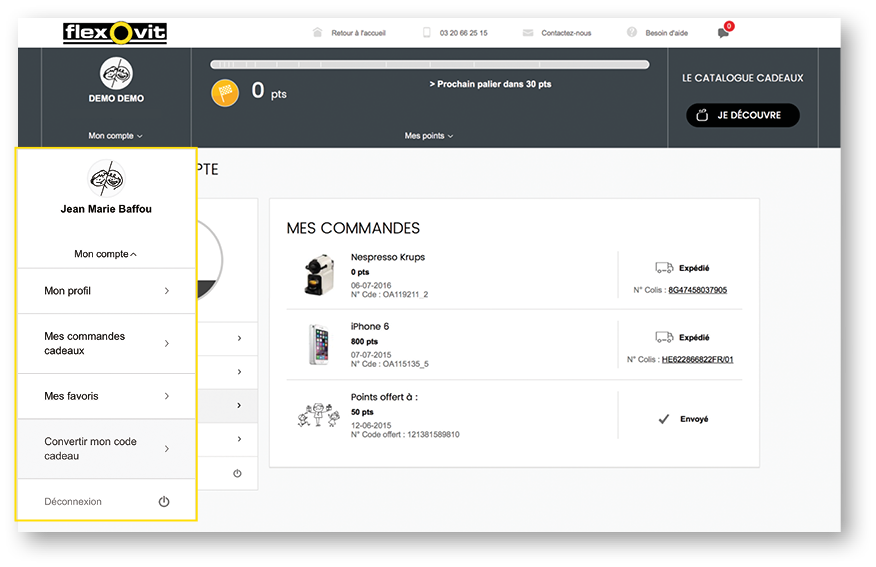This screenshot has height=567, width=876.
Task: Click the iPhone 6 order title
Action: click(x=370, y=326)
